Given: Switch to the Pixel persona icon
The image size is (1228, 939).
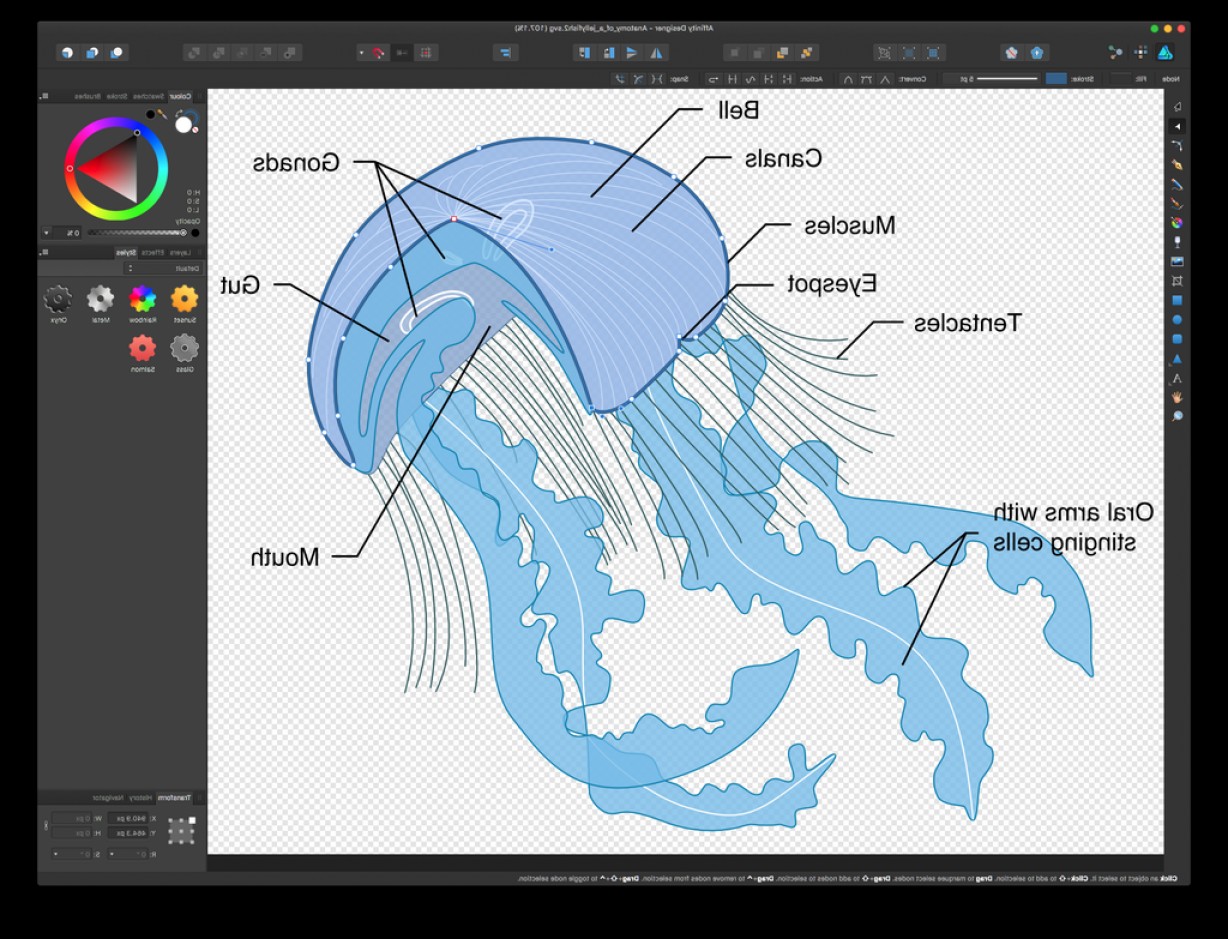Looking at the screenshot, I should tap(1140, 52).
